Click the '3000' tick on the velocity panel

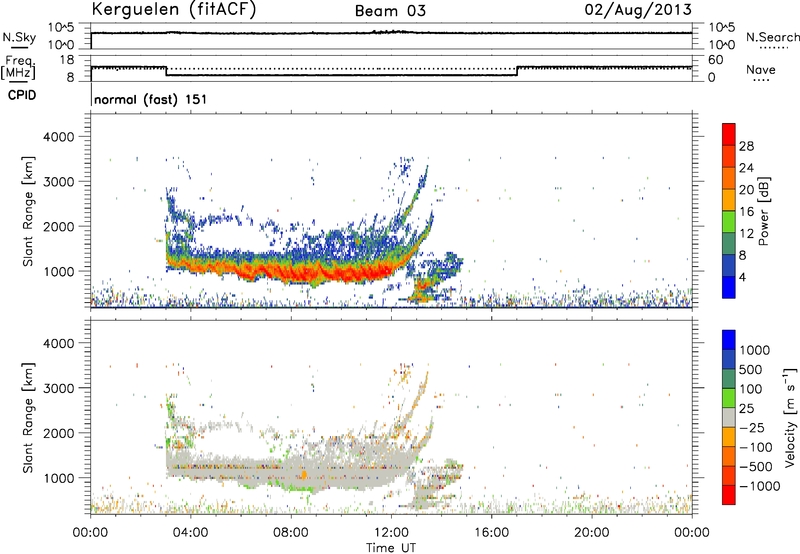58,388
